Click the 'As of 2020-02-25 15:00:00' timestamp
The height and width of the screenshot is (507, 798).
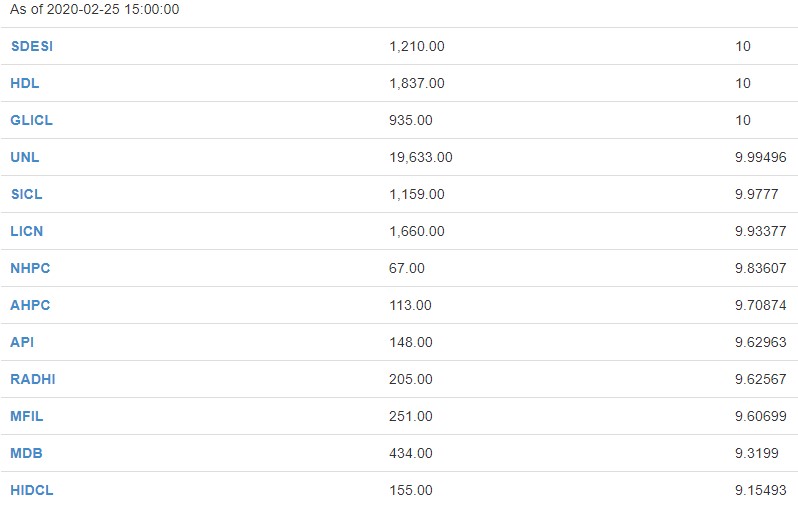tap(94, 10)
